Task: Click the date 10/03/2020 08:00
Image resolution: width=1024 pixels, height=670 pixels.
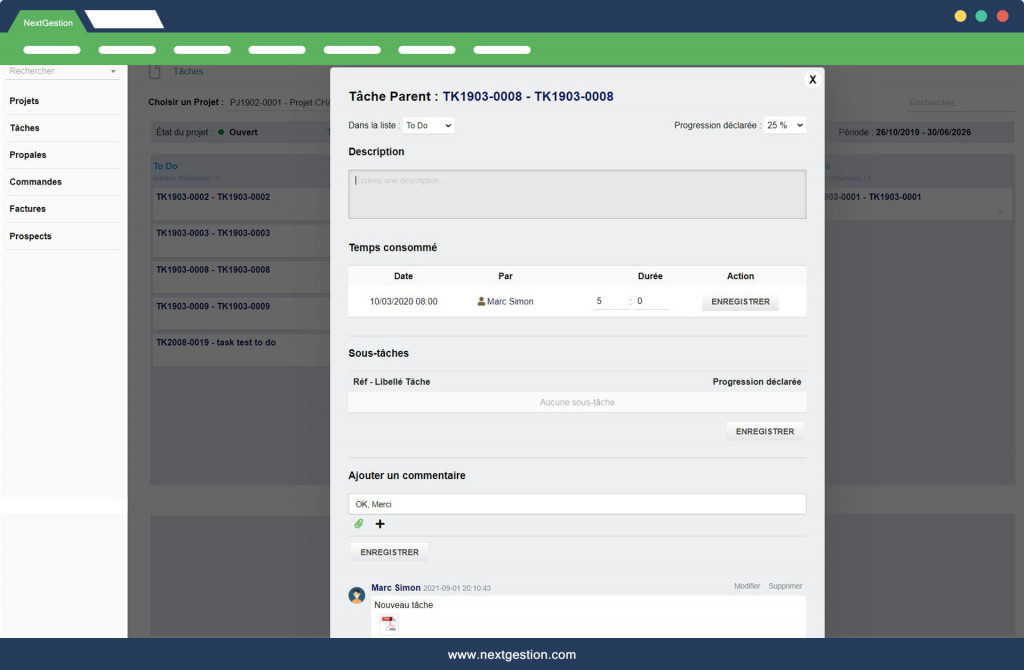Action: tap(404, 302)
